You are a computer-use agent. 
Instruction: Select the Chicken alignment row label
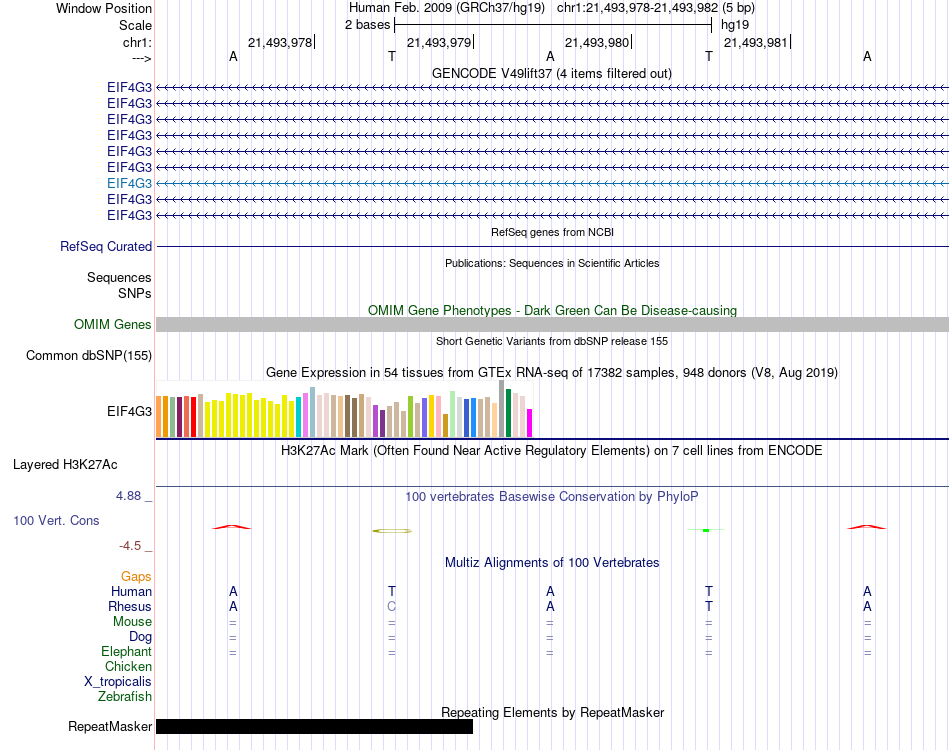128,666
